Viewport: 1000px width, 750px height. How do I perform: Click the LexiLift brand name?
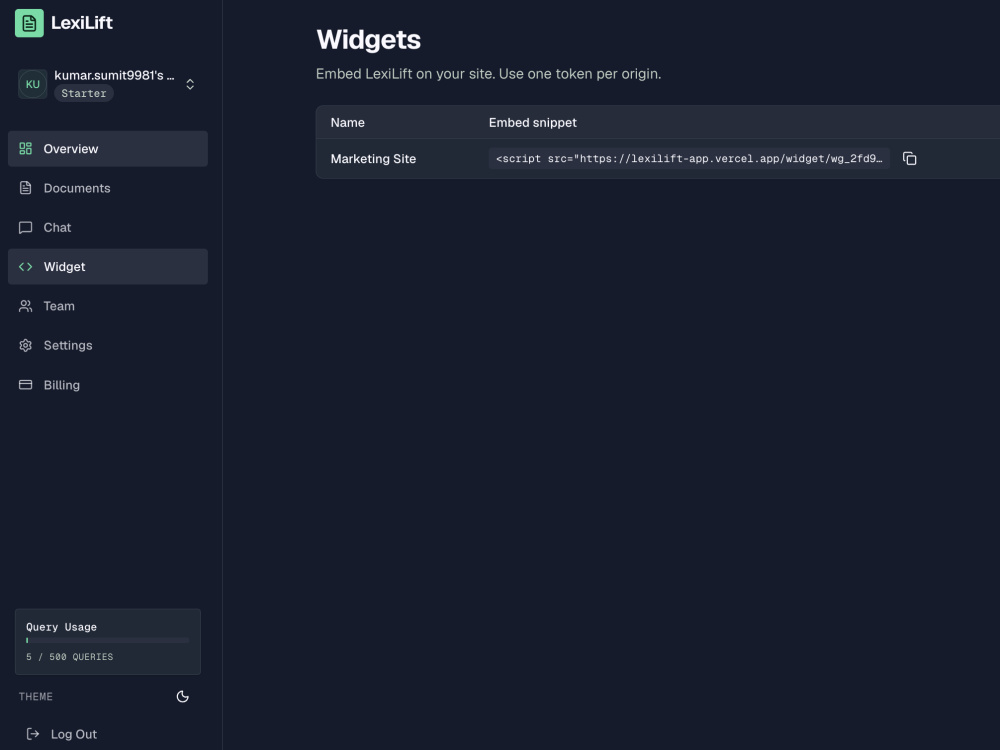pos(82,23)
